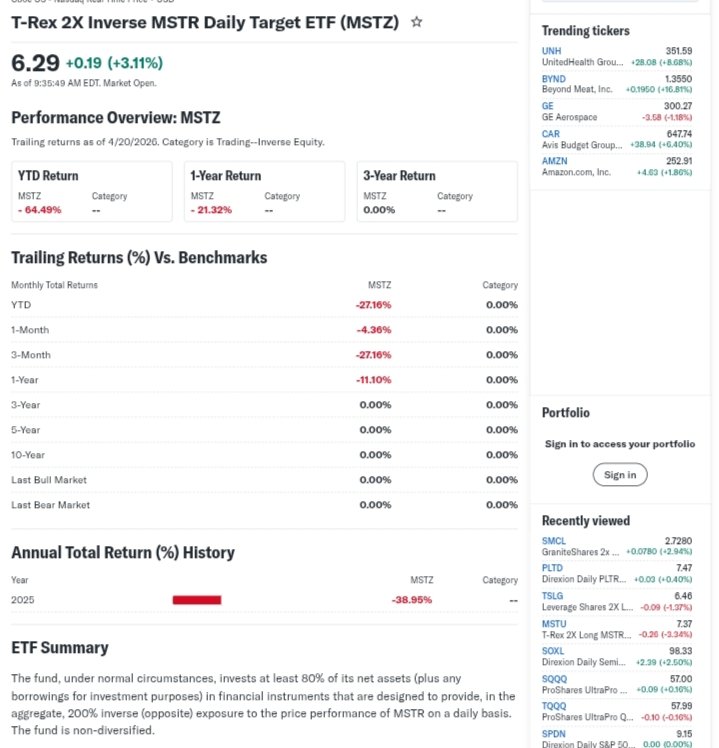The height and width of the screenshot is (748, 719).
Task: Open the UNH trending ticker
Action: click(552, 51)
